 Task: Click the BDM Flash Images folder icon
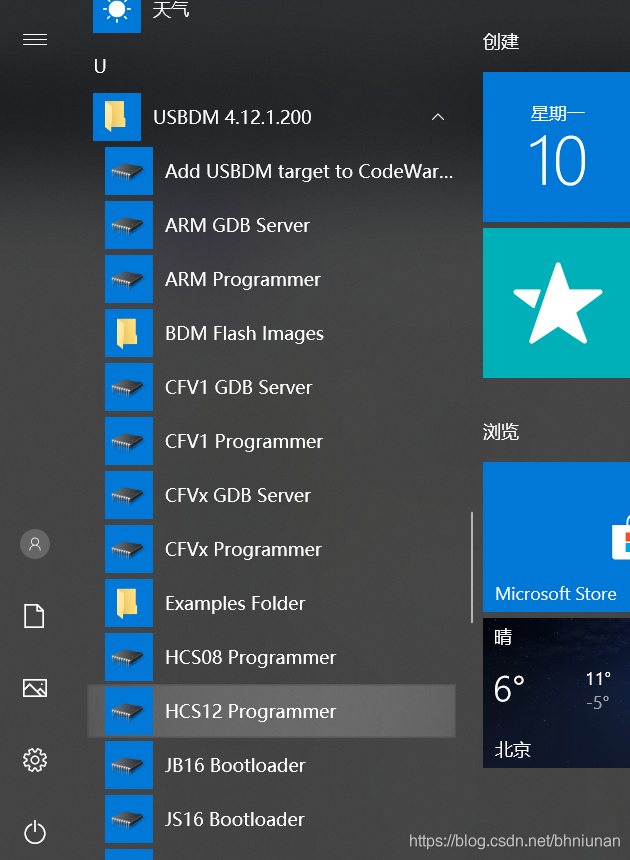click(129, 333)
